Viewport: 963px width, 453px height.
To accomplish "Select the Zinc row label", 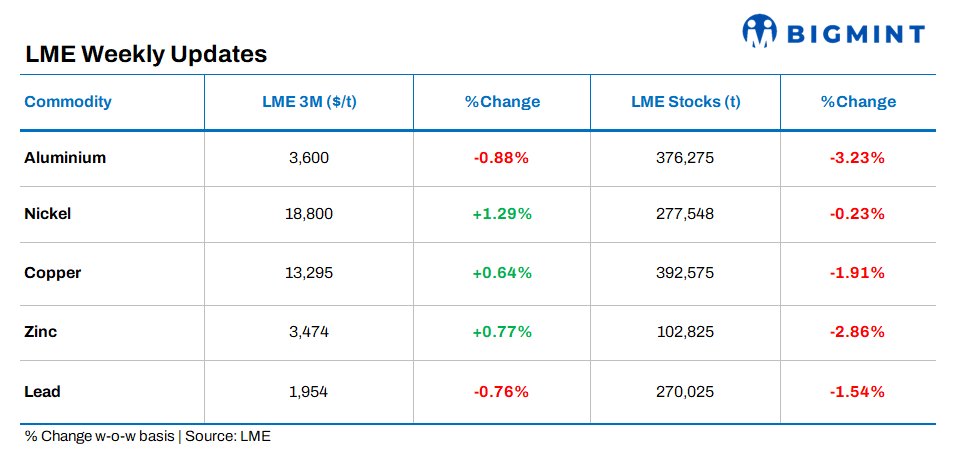I will [x=41, y=332].
